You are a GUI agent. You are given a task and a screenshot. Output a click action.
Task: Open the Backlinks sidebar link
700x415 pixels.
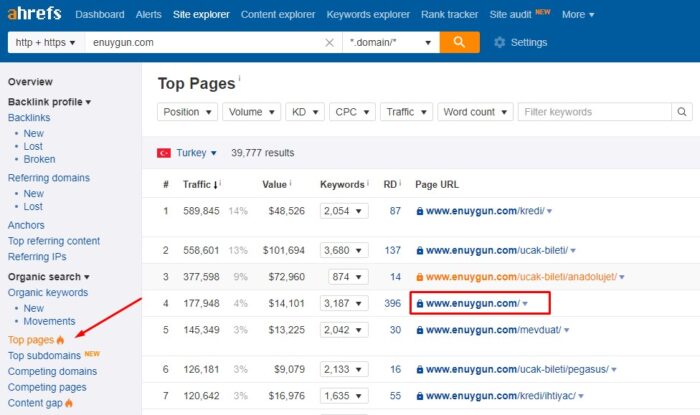(29, 118)
